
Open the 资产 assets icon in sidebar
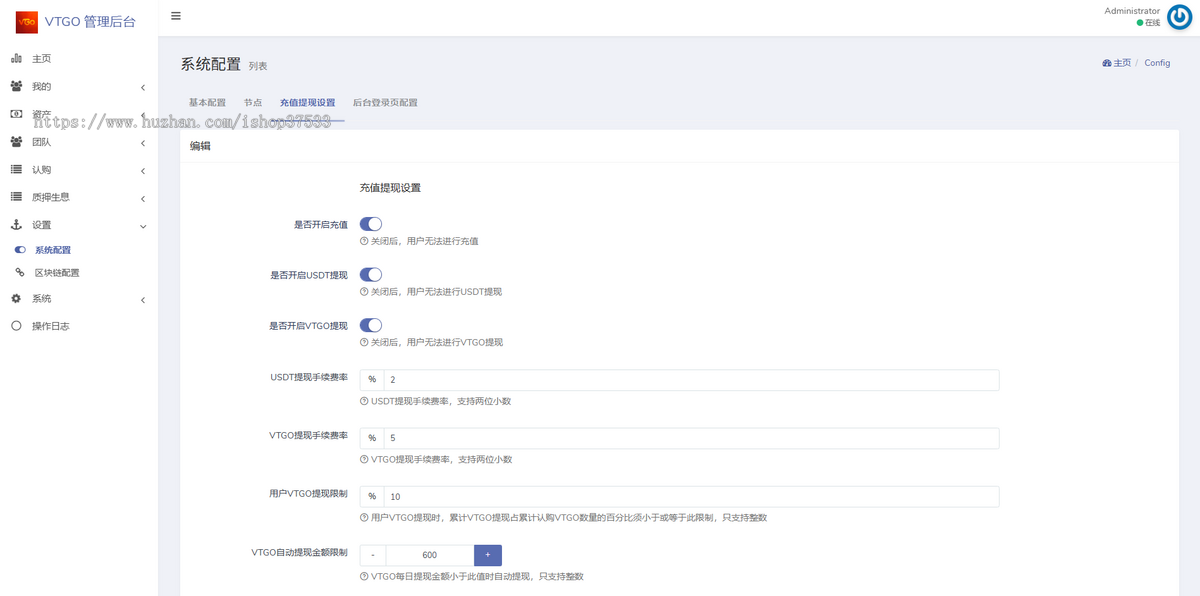(16, 114)
